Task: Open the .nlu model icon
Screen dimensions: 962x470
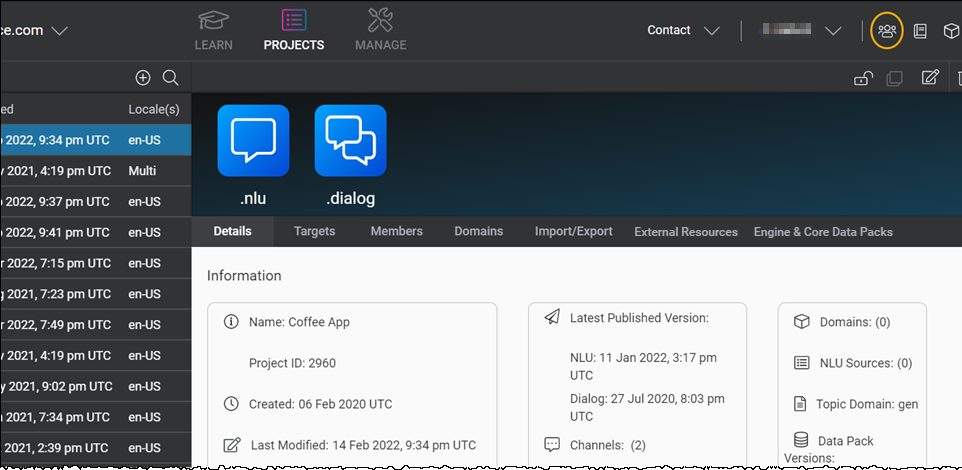Action: tap(253, 141)
